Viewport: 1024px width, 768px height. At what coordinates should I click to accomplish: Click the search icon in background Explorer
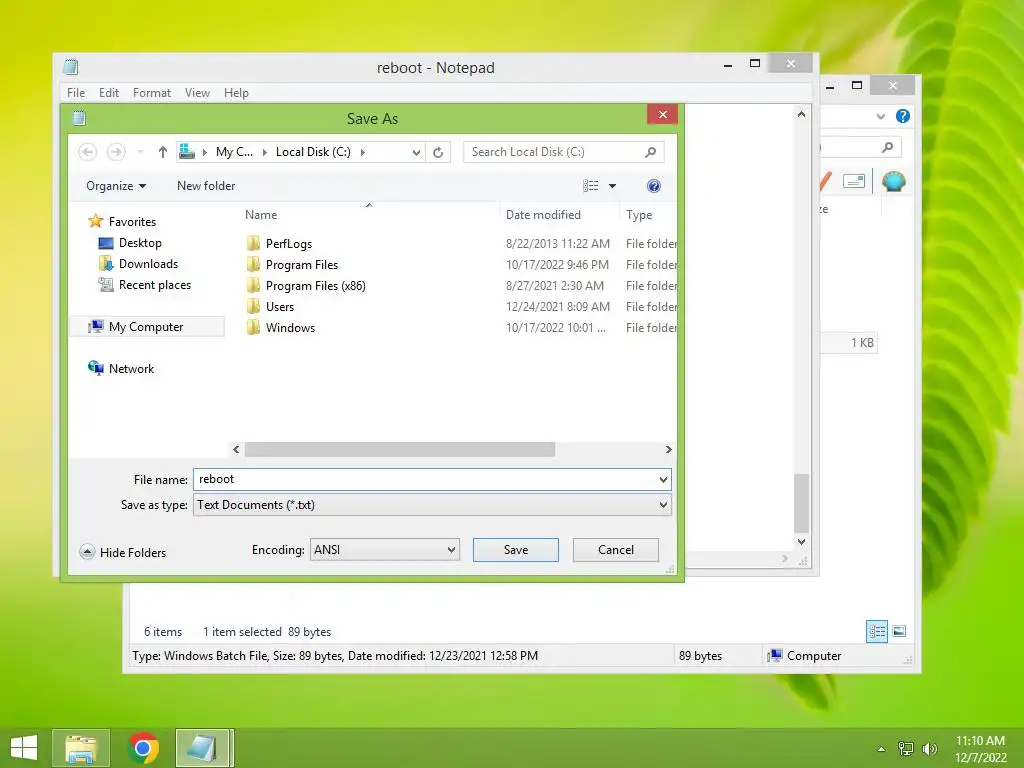(887, 148)
